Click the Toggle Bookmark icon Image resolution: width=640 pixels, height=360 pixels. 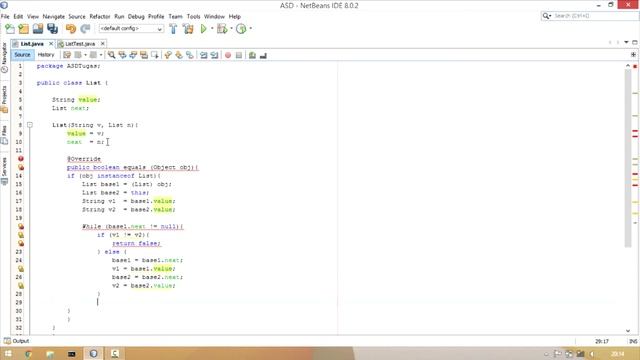pos(190,55)
